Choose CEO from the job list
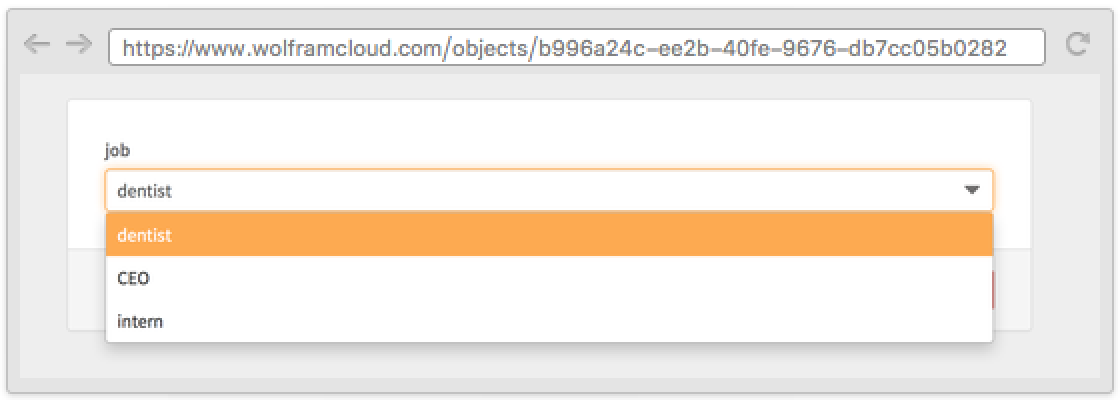 click(x=548, y=278)
